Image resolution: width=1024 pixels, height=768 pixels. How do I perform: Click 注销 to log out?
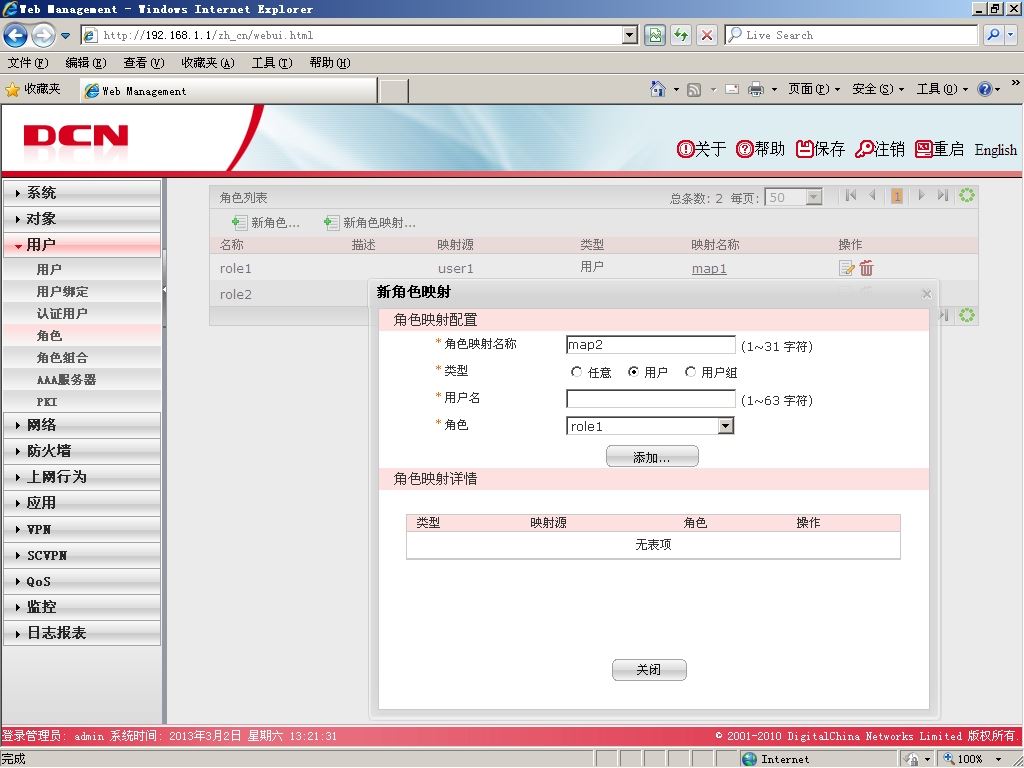tap(880, 150)
